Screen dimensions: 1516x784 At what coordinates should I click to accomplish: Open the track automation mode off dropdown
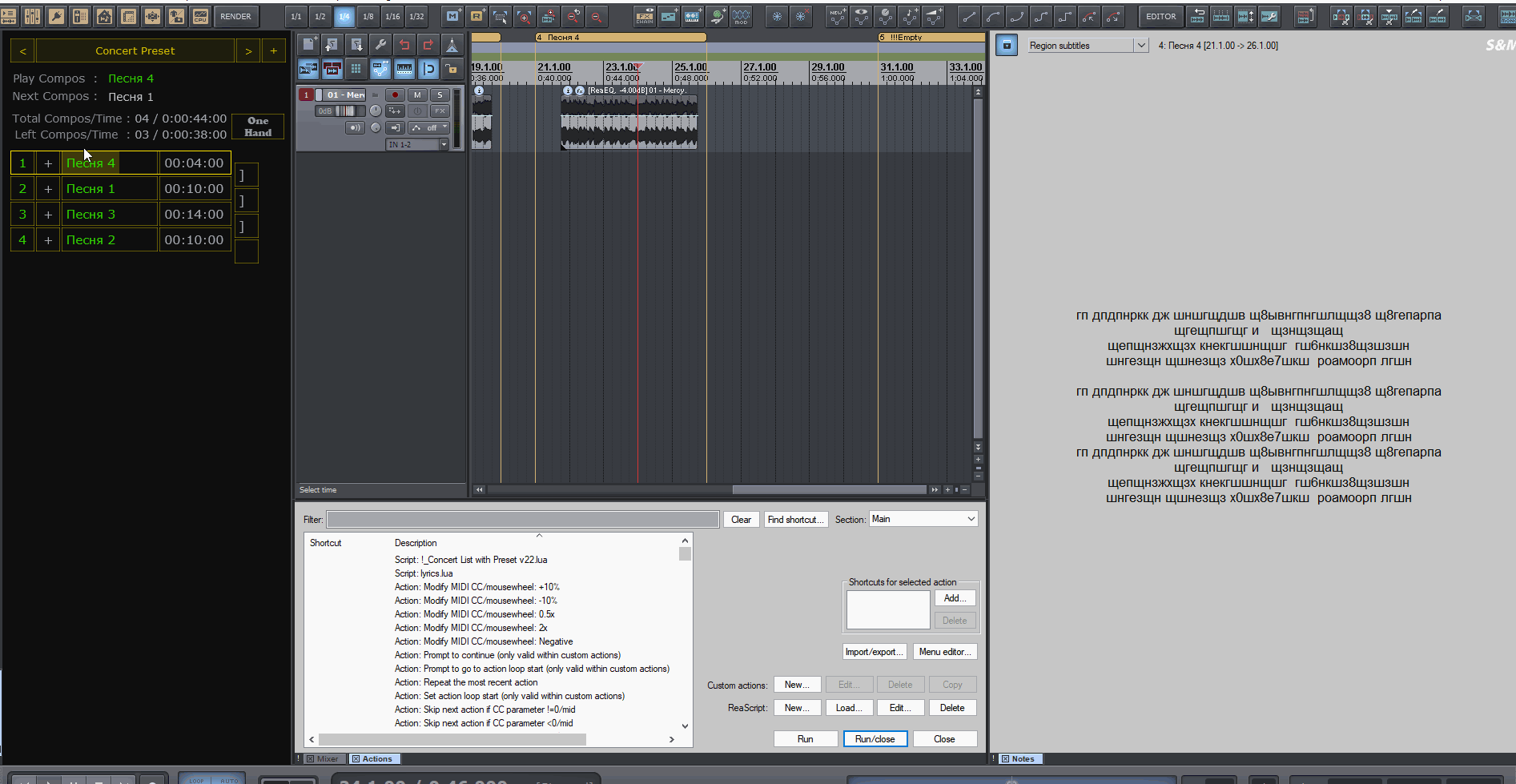point(429,127)
